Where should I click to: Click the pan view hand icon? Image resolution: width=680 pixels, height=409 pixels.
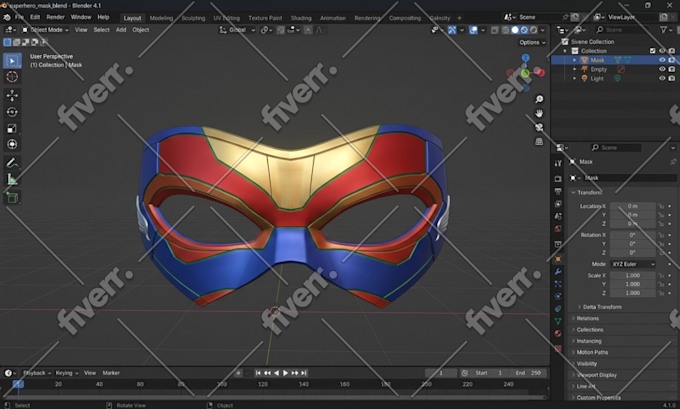pos(539,113)
